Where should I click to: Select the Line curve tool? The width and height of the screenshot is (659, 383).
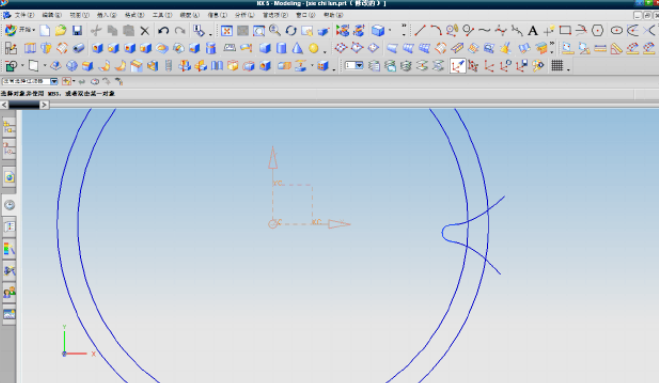click(420, 30)
